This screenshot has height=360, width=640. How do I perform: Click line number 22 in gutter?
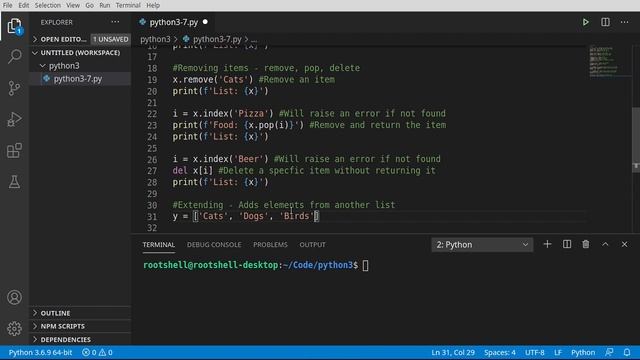[152, 114]
